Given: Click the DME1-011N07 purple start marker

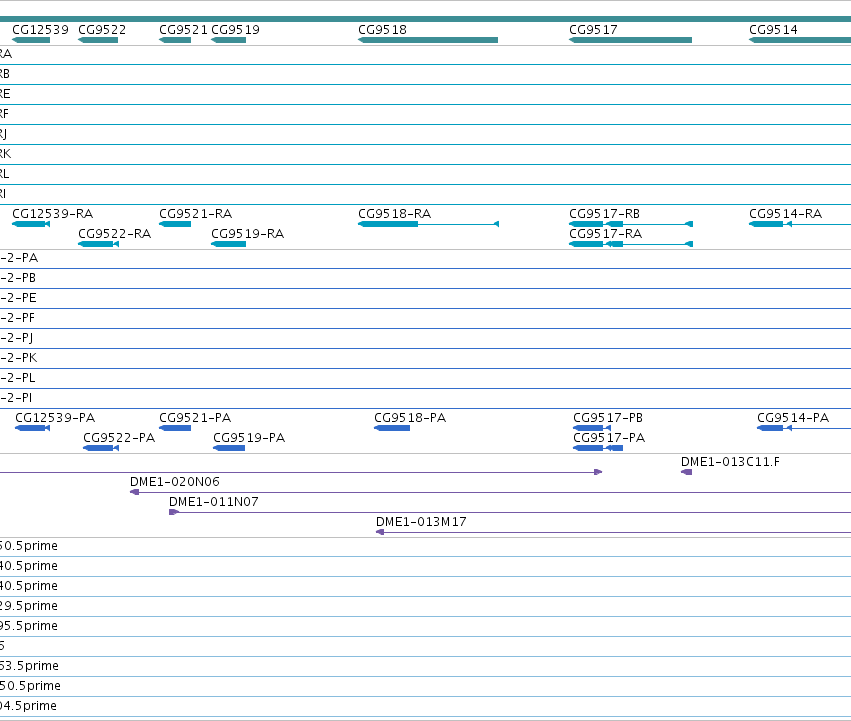Looking at the screenshot, I should click(174, 512).
